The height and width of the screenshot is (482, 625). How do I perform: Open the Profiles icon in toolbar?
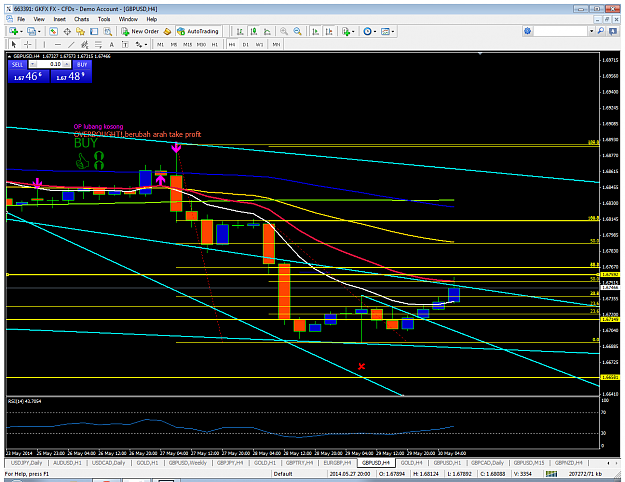31,31
